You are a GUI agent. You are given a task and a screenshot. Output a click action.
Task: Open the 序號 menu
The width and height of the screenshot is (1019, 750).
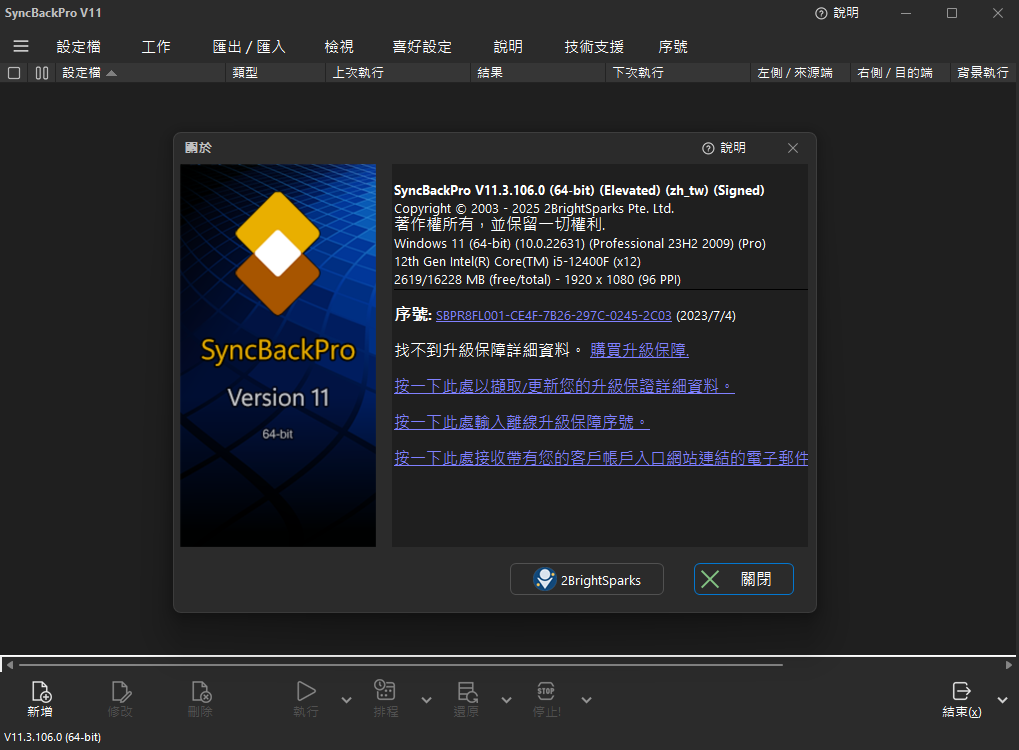(x=673, y=47)
